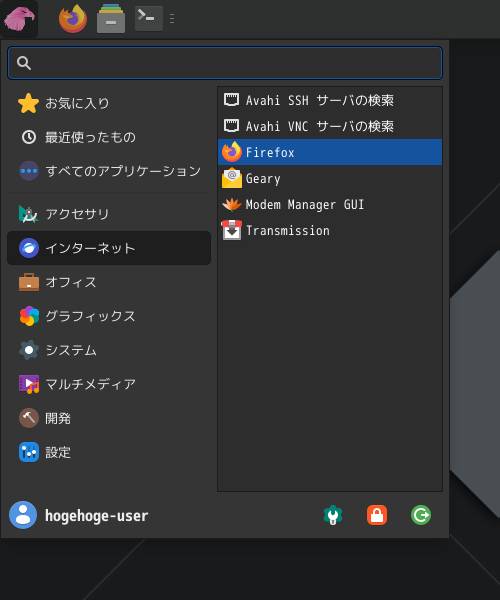Launch Geary mail from the list
500x600 pixels.
coord(330,178)
